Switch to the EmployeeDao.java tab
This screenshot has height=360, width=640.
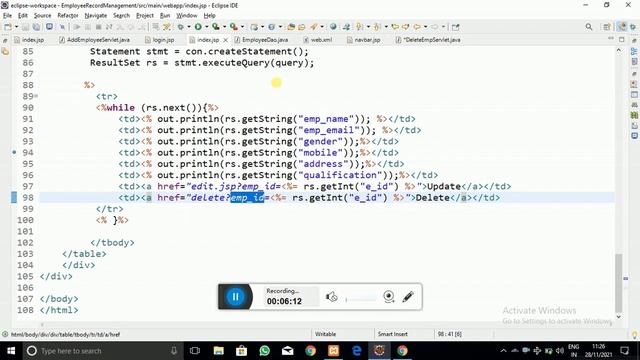point(261,40)
